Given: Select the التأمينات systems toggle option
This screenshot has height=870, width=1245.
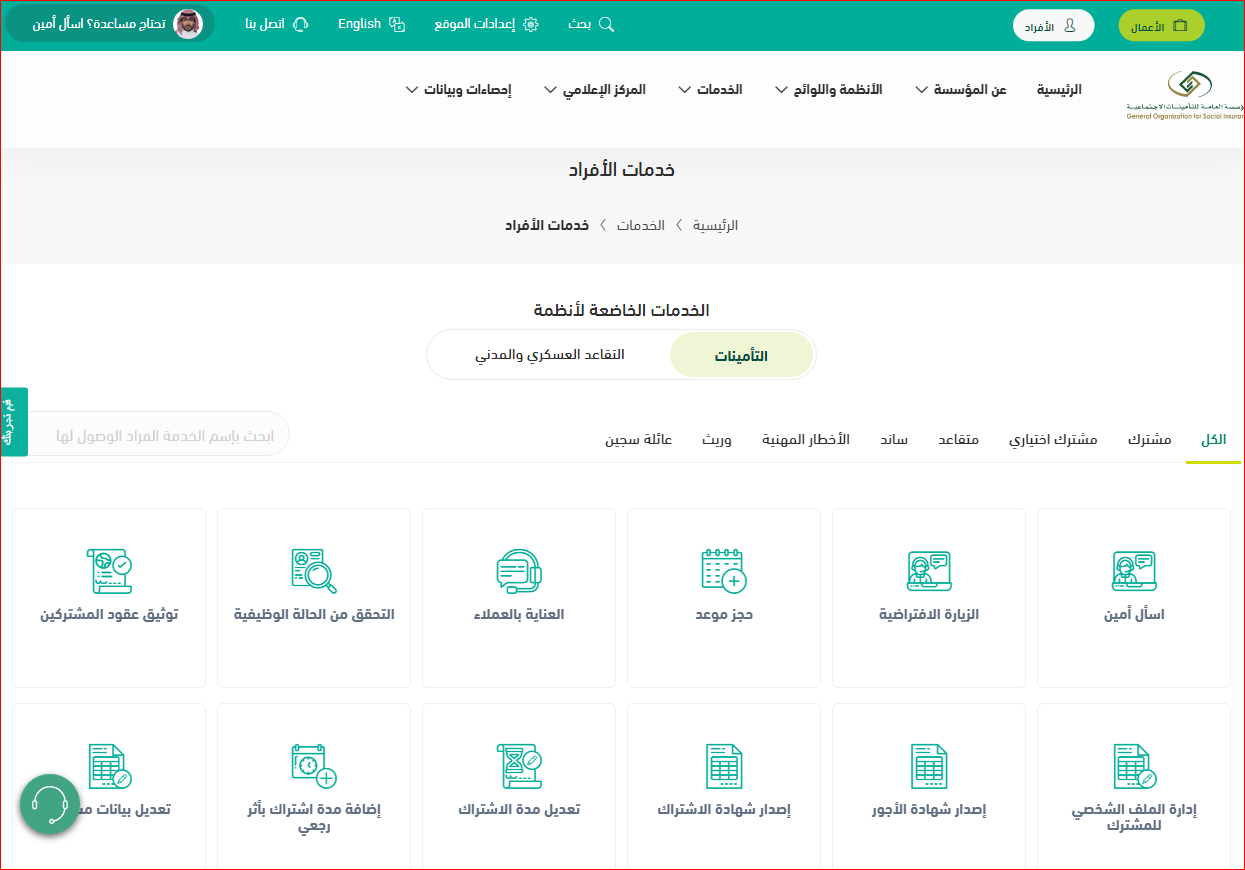Looking at the screenshot, I should (x=741, y=355).
